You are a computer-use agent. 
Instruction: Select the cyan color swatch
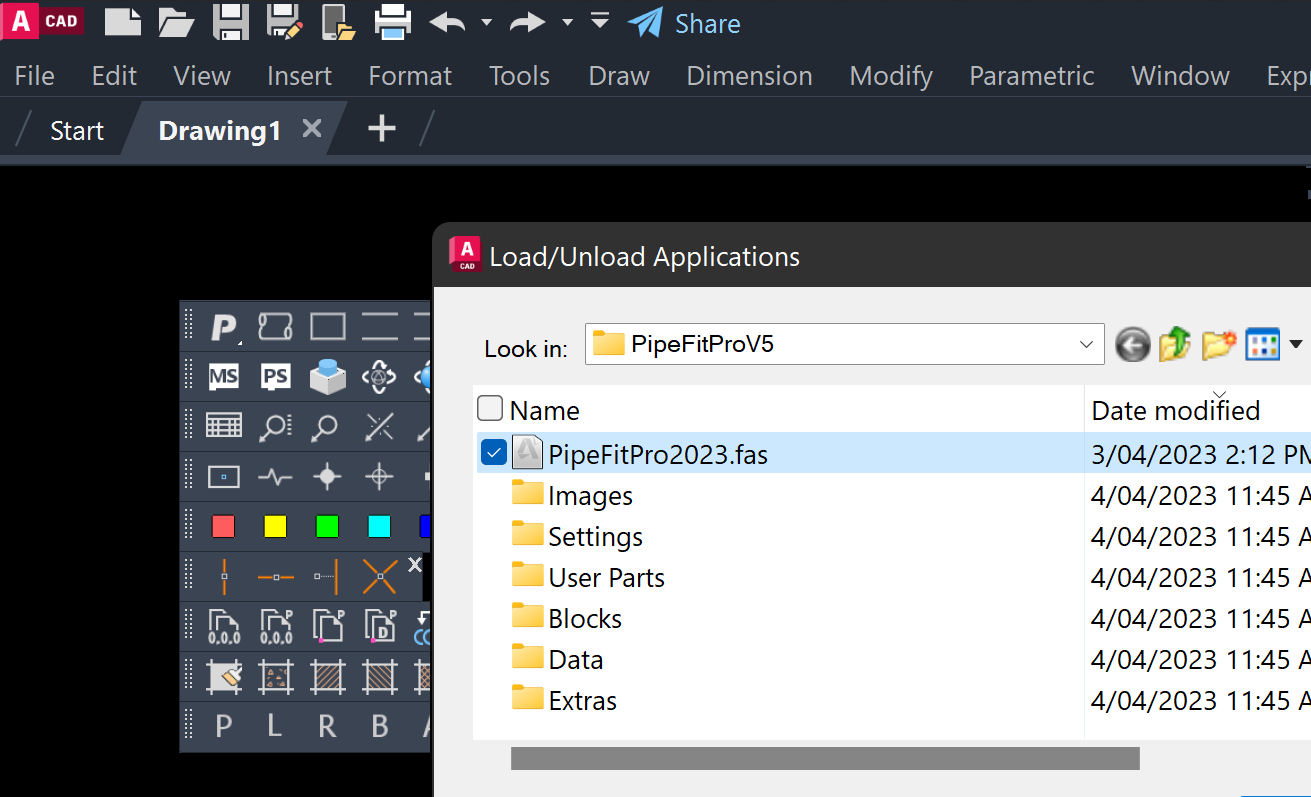[379, 526]
